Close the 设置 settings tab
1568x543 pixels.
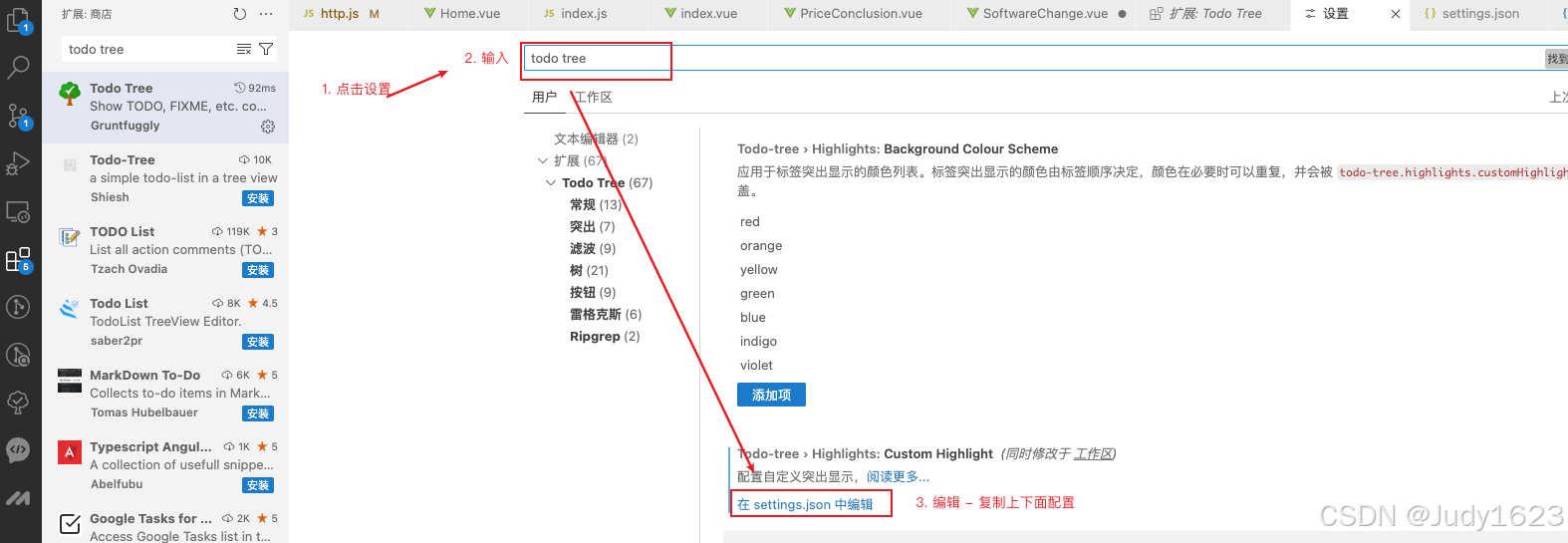click(x=1396, y=14)
